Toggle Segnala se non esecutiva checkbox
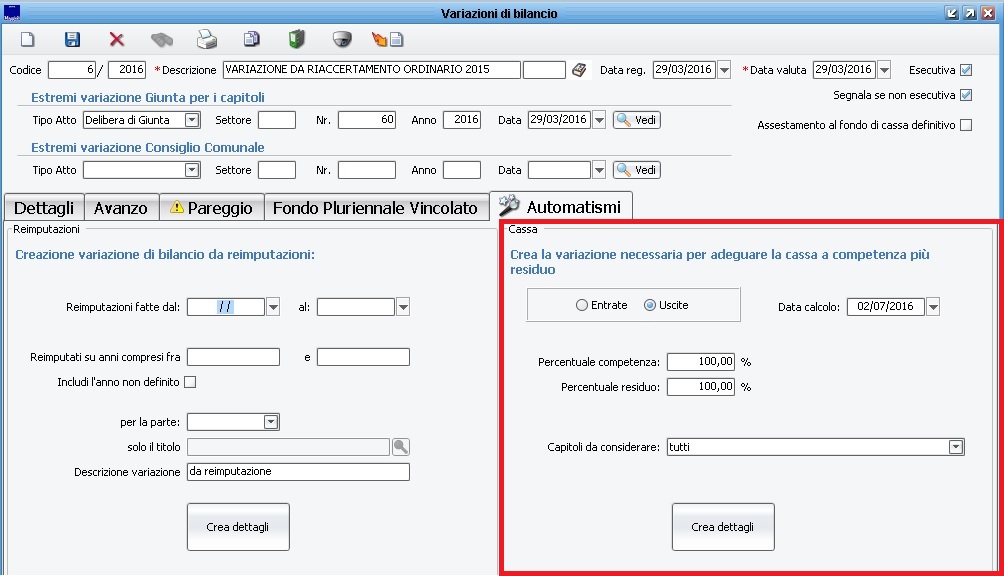 click(966, 95)
